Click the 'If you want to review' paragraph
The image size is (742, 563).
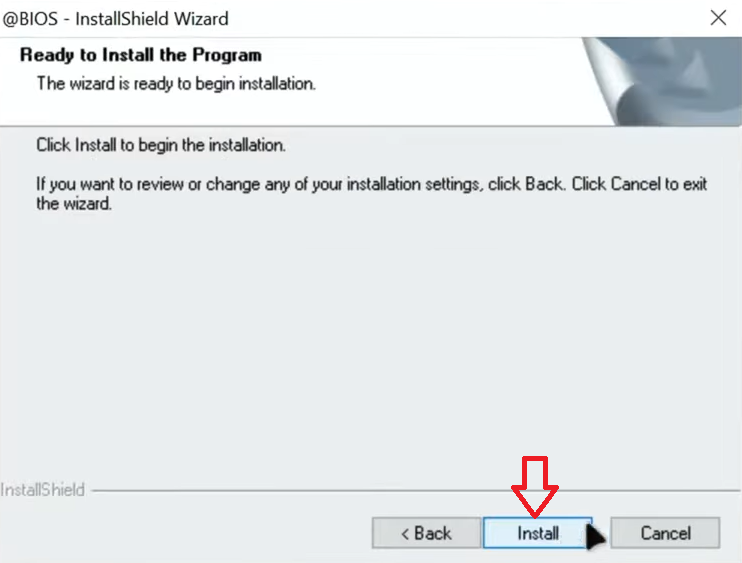pyautogui.click(x=371, y=194)
